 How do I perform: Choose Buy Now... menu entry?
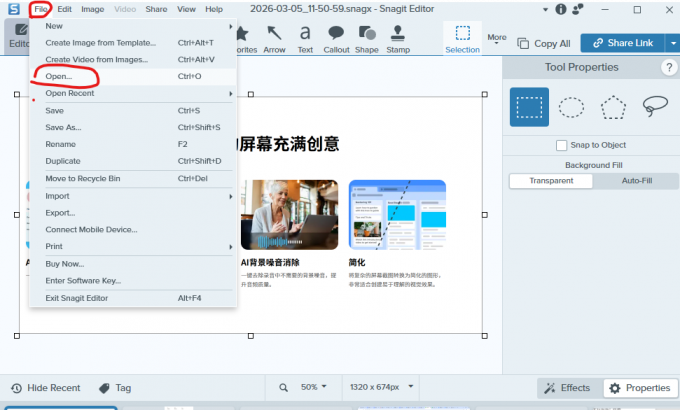click(x=133, y=264)
